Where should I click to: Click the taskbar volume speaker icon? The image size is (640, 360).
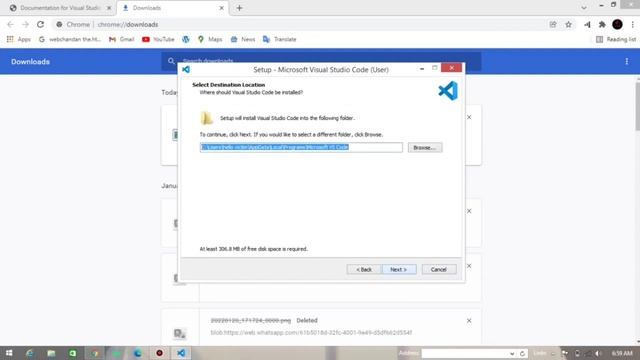point(598,353)
